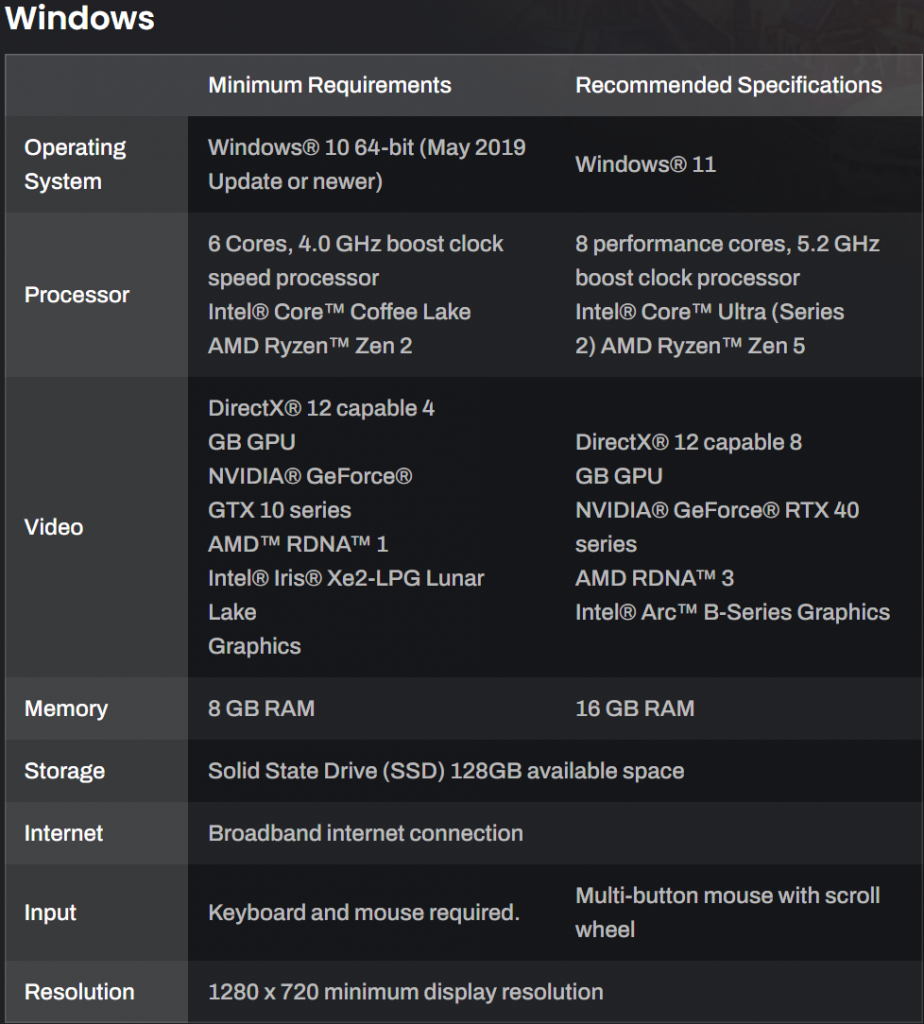Click the 8 performance cores processor text
Viewport: 924px width, 1024px height.
pos(727,244)
